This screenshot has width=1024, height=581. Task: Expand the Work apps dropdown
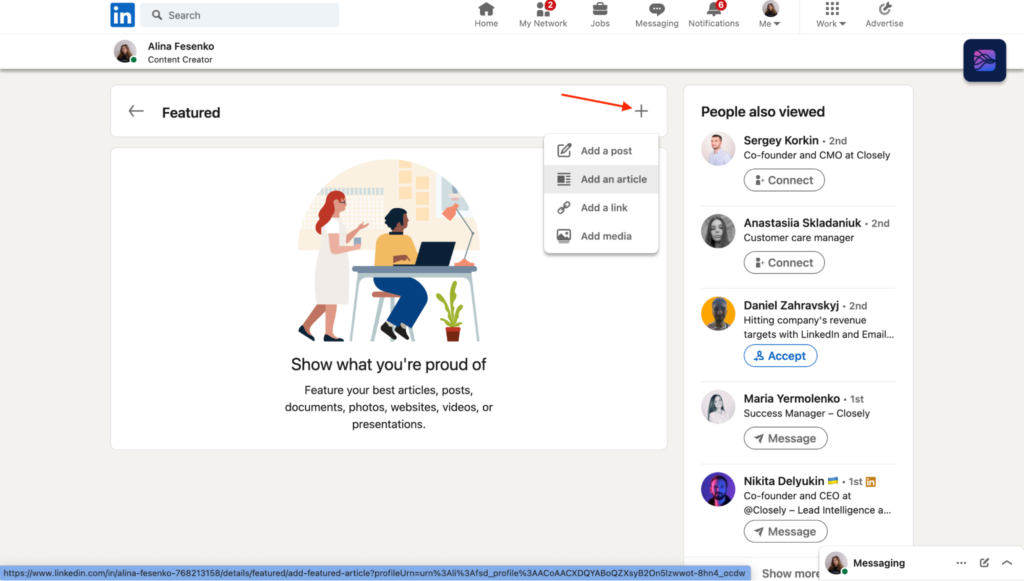831,14
